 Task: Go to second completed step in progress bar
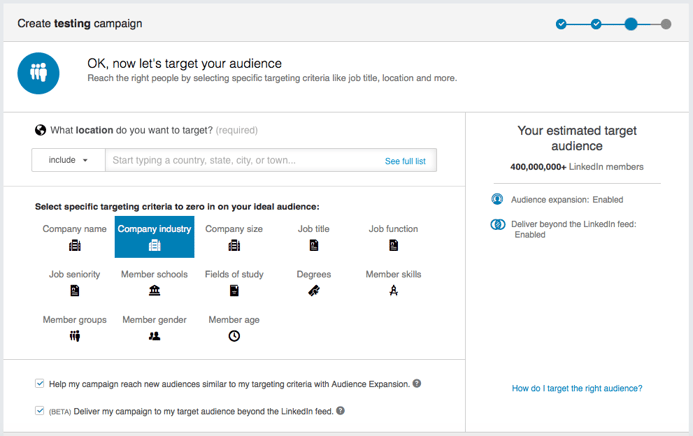596,24
